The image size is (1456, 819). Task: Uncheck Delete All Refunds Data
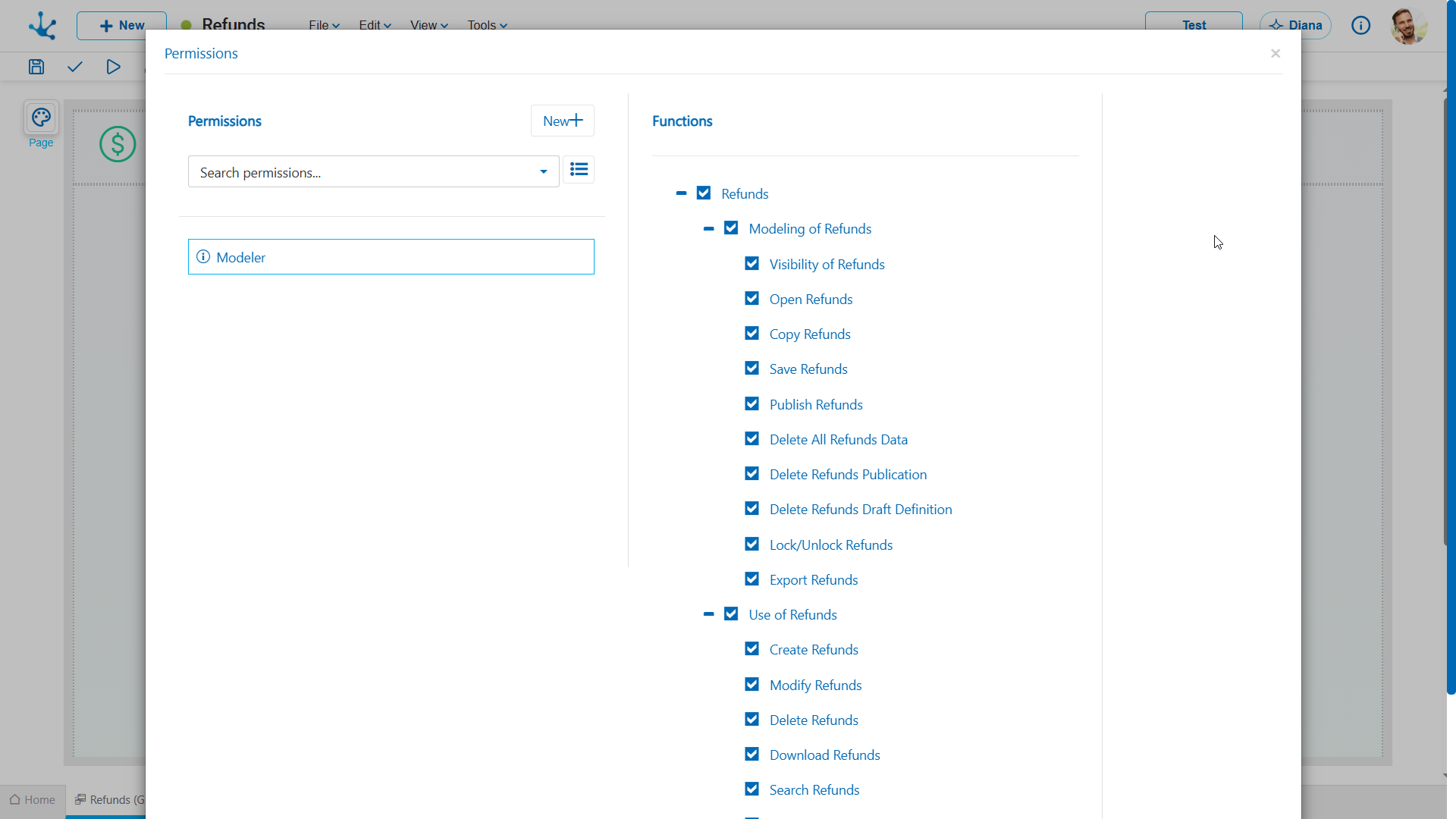[752, 439]
